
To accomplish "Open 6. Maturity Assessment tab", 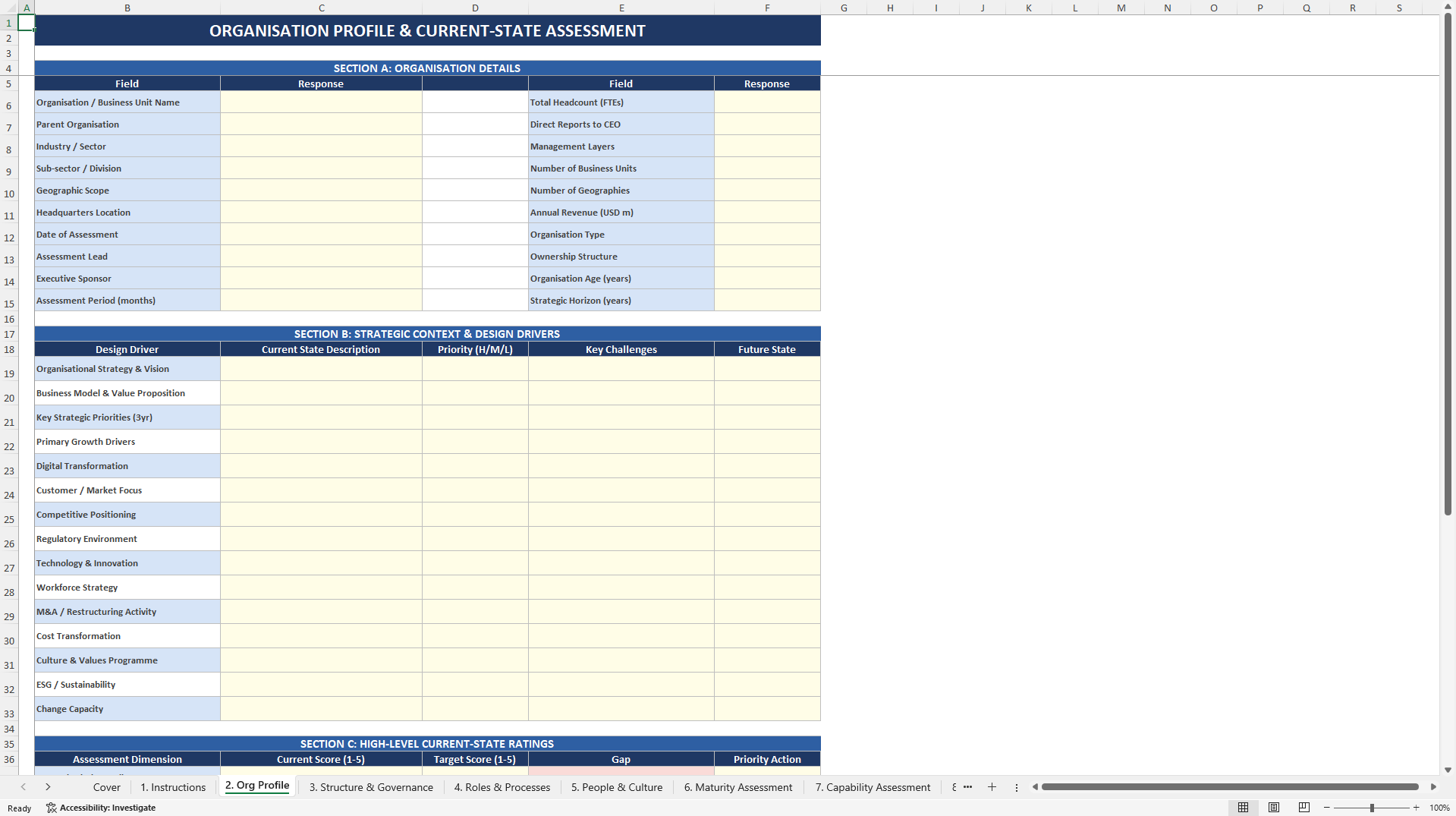I will pyautogui.click(x=738, y=787).
